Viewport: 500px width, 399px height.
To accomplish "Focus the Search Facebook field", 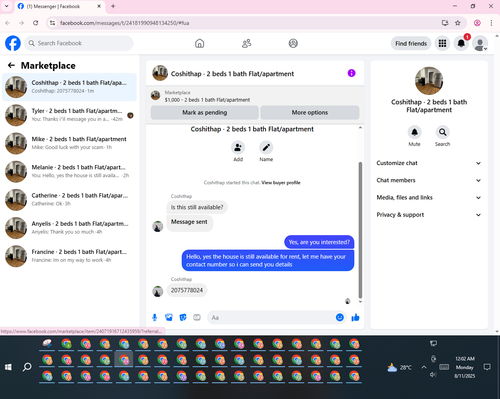I will click(79, 43).
